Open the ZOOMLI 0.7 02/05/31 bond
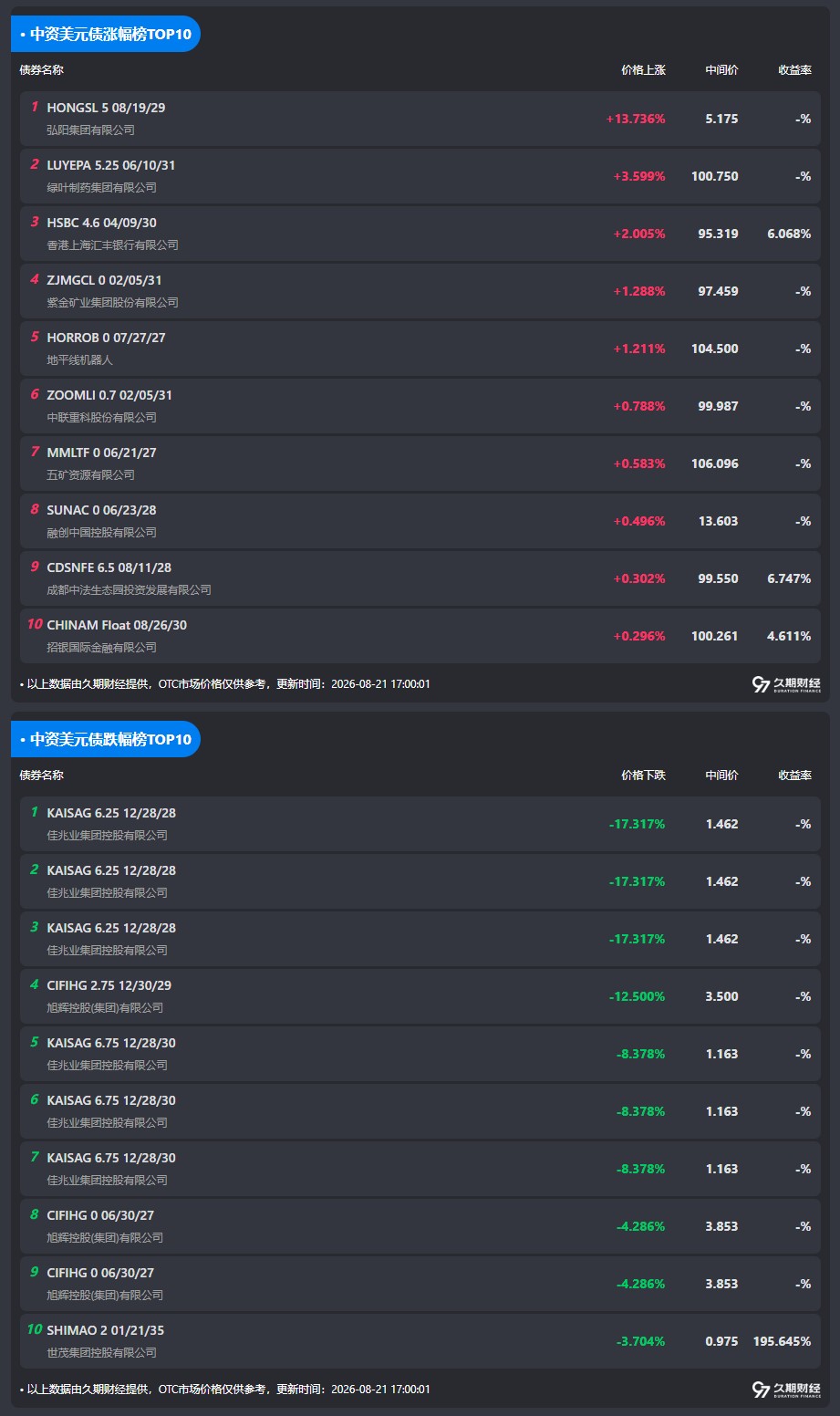 pos(109,395)
